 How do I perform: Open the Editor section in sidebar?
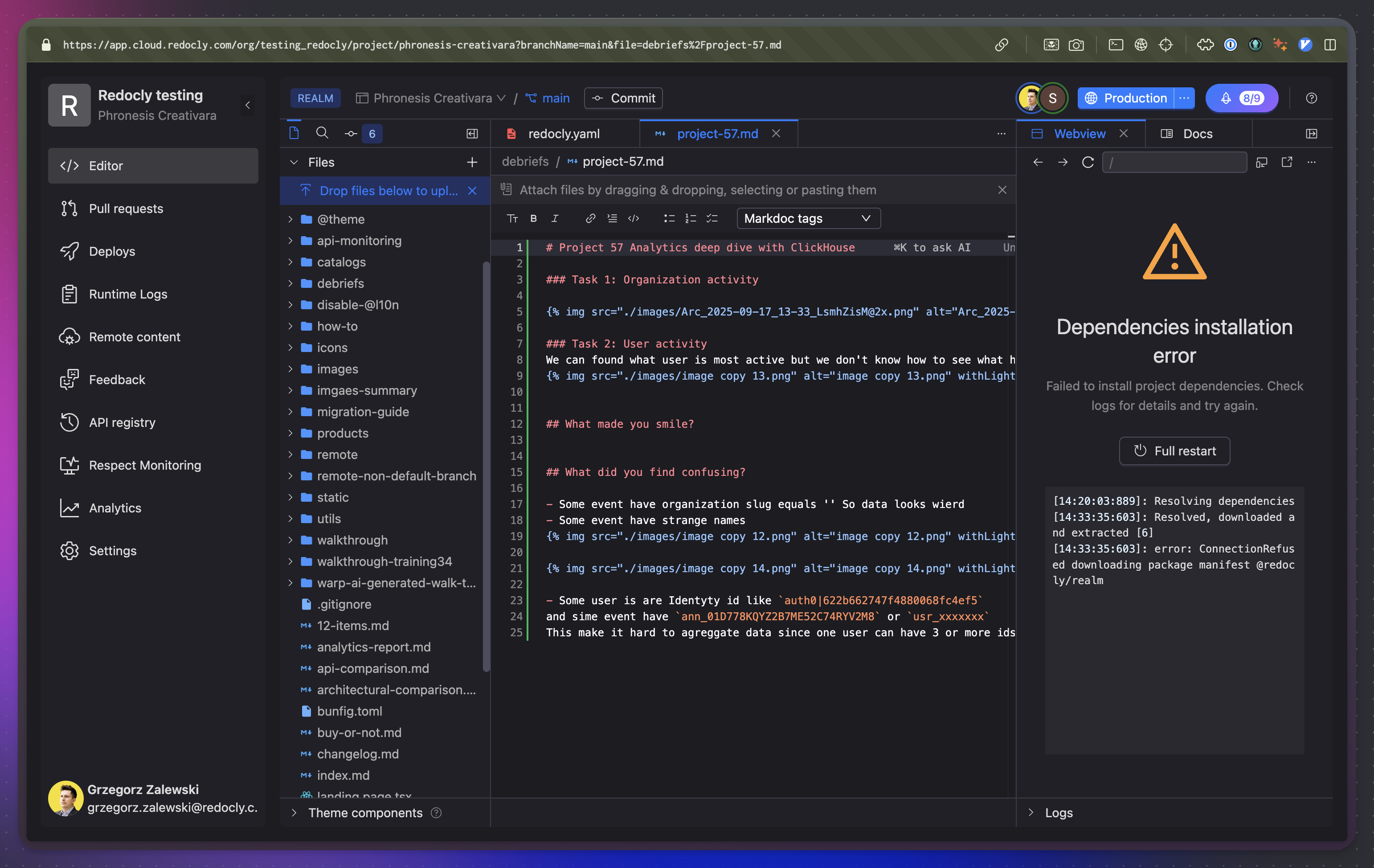(153, 165)
